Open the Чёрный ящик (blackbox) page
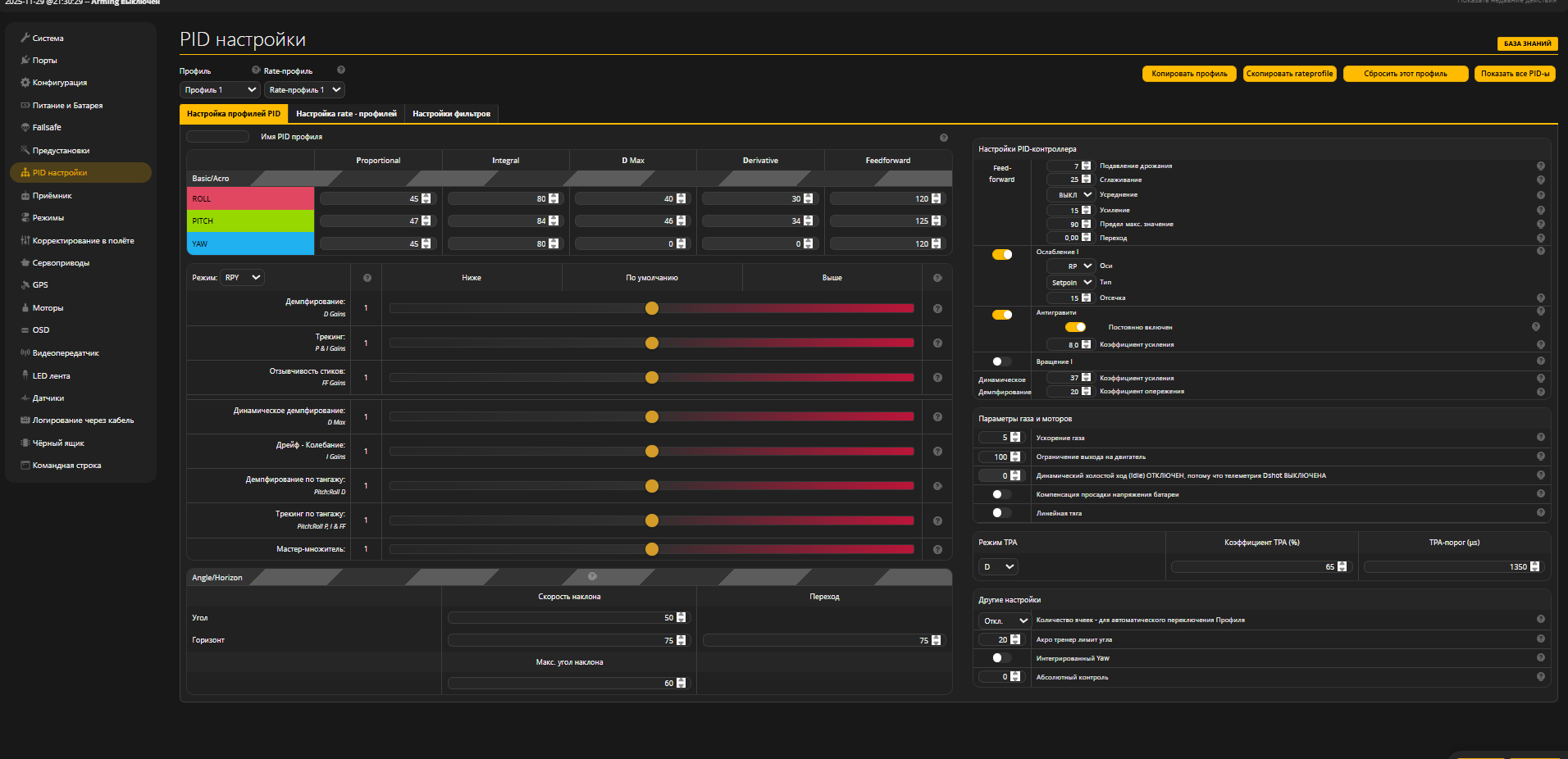This screenshot has height=759, width=1568. pos(57,443)
